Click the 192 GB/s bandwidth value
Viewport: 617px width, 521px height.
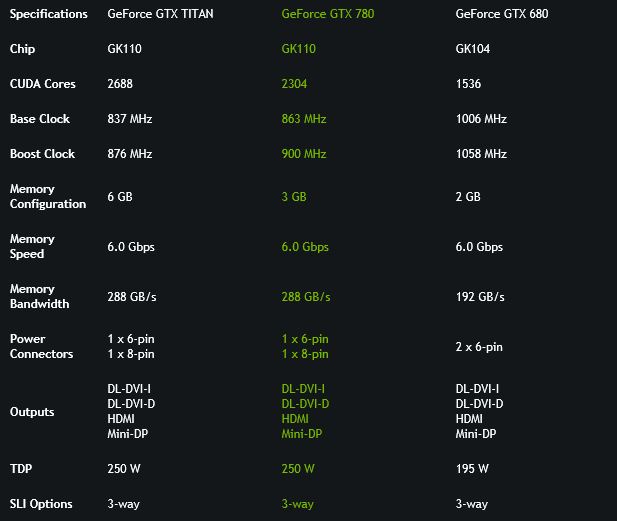coord(480,297)
